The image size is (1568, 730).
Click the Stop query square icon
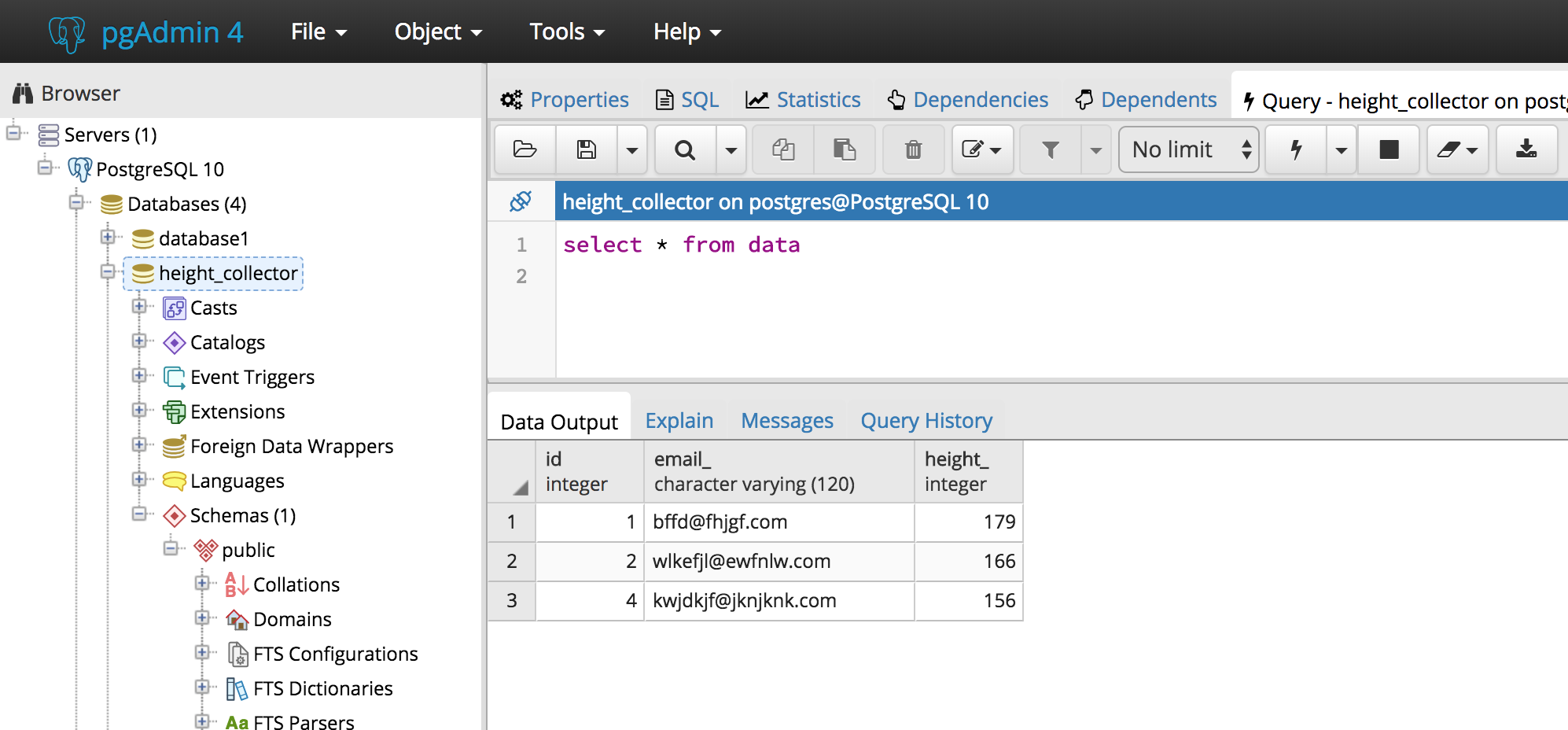[x=1389, y=149]
